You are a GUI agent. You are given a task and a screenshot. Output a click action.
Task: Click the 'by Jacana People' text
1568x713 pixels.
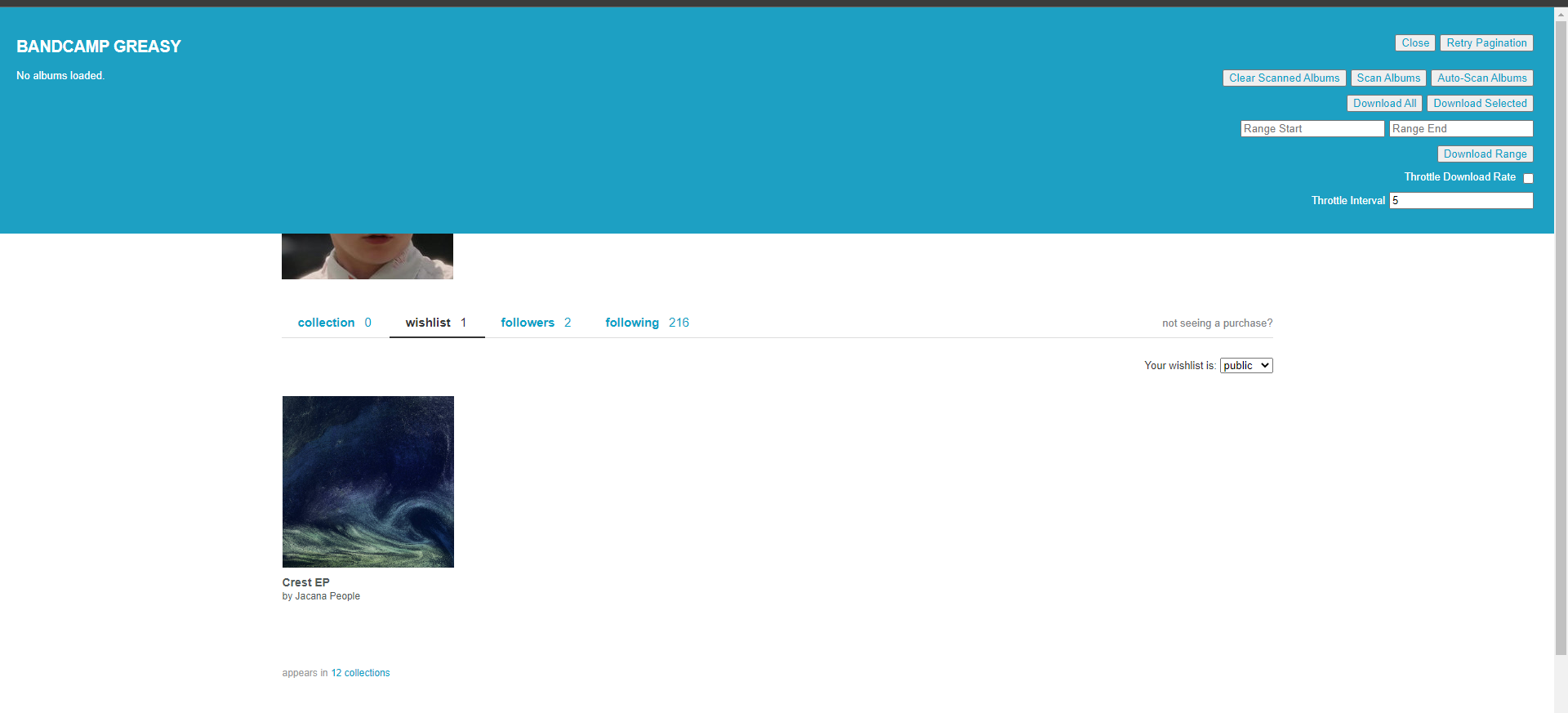point(321,596)
